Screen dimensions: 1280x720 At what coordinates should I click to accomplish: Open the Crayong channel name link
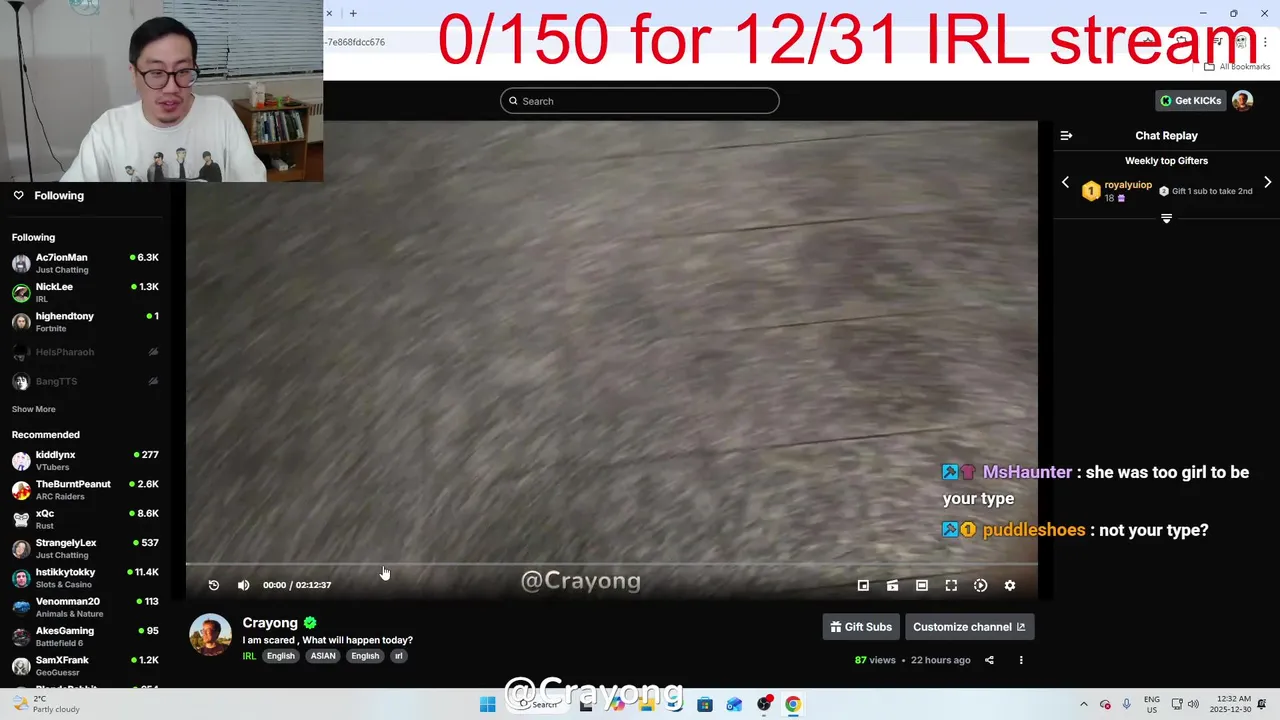pyautogui.click(x=270, y=623)
